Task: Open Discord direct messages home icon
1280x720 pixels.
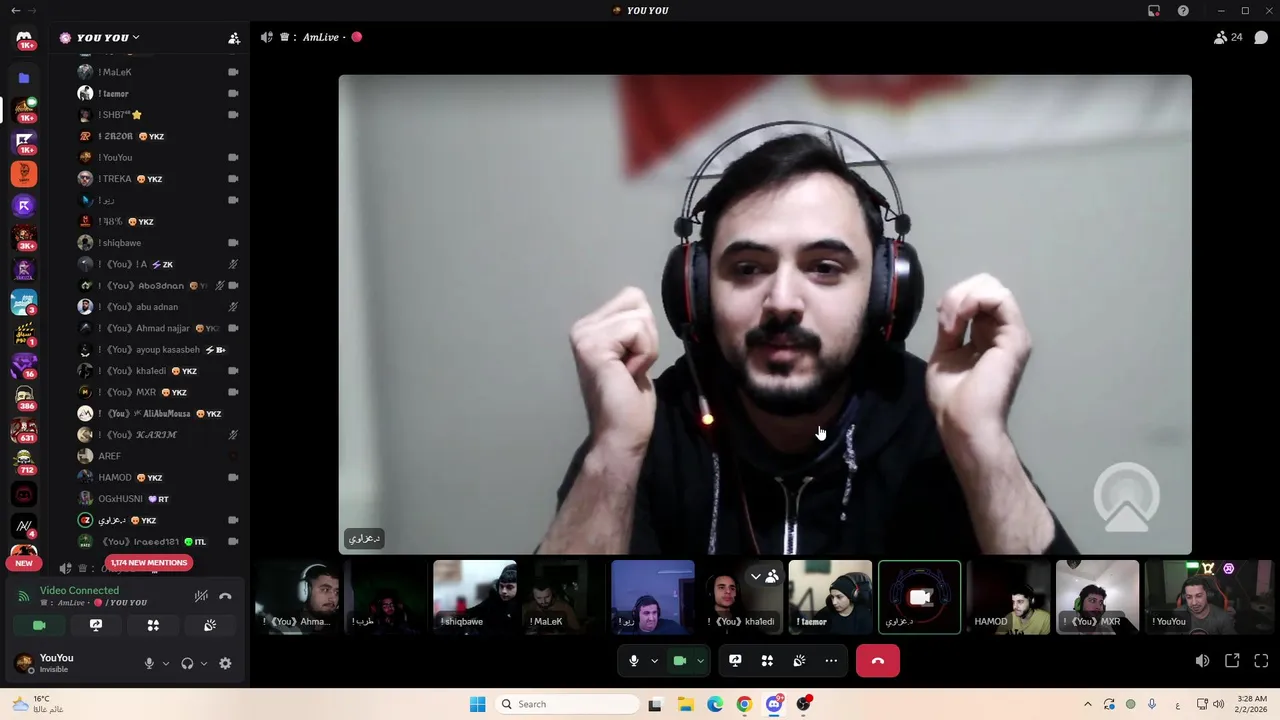Action: point(24,38)
